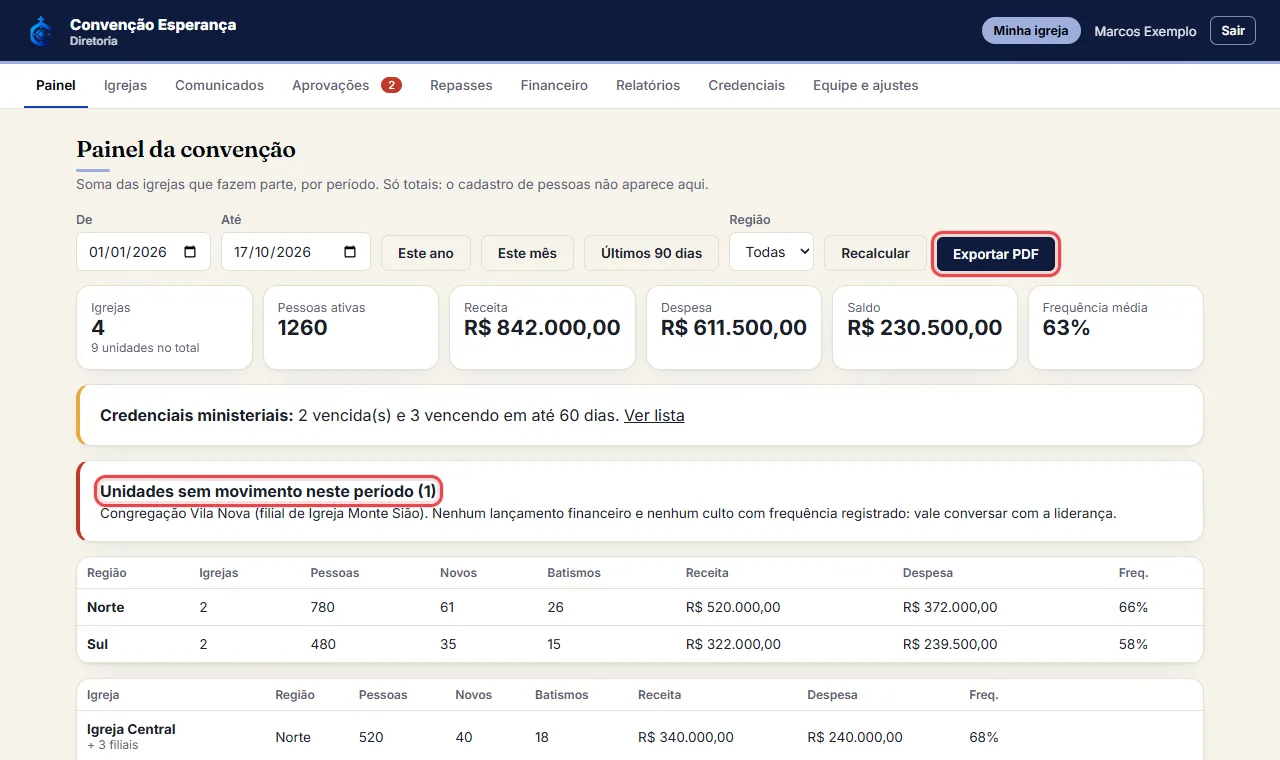Go to the Comunicados tab
The width and height of the screenshot is (1280, 760).
(219, 85)
